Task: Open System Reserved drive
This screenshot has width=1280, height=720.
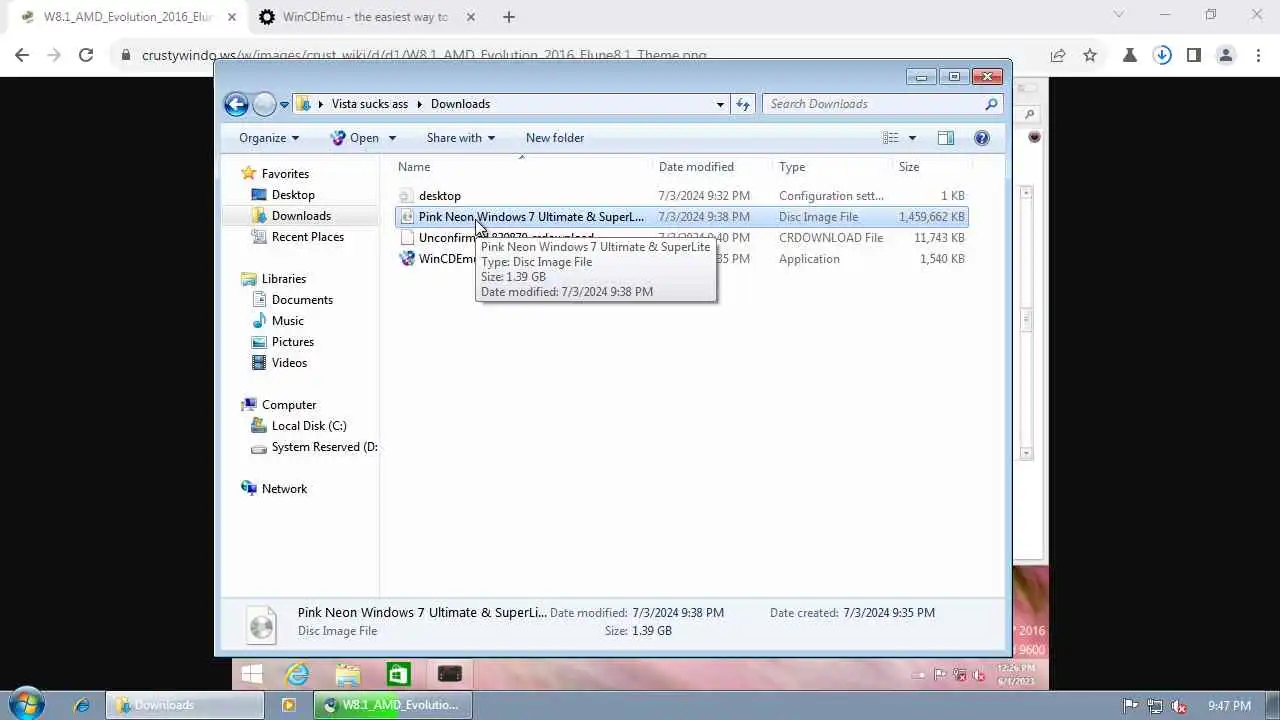Action: (324, 447)
